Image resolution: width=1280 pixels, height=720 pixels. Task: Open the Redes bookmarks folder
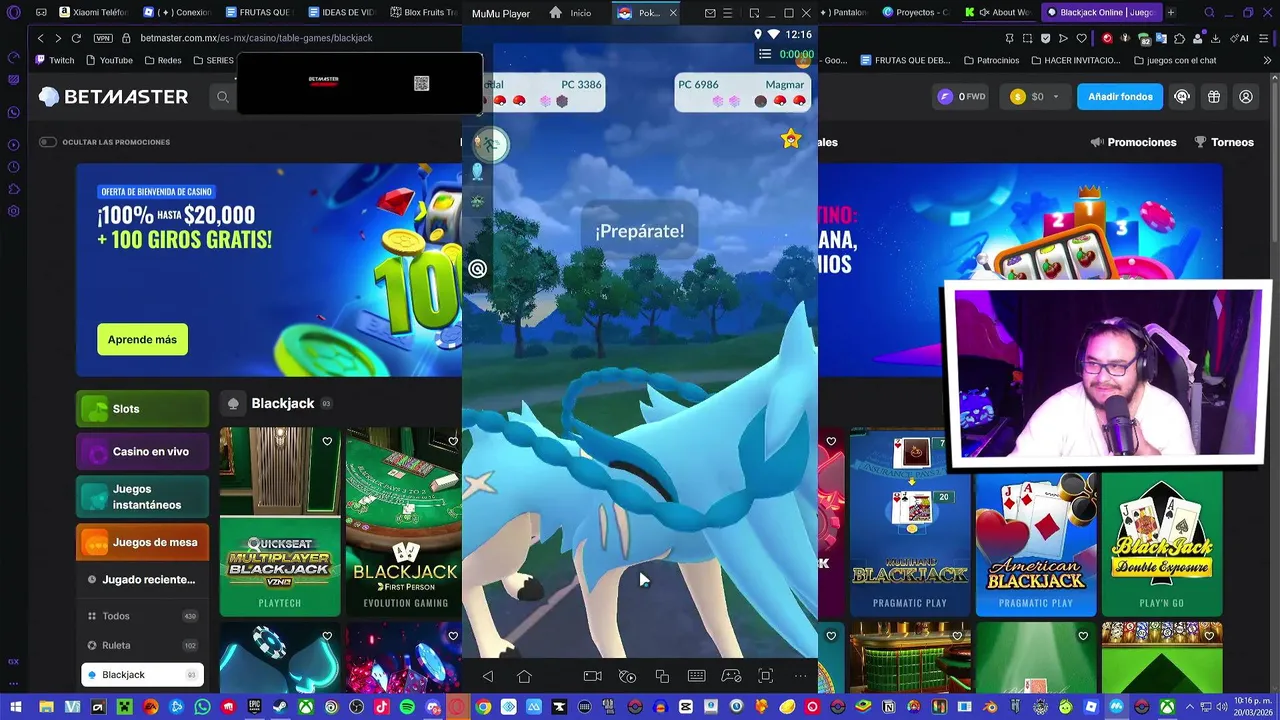(162, 61)
